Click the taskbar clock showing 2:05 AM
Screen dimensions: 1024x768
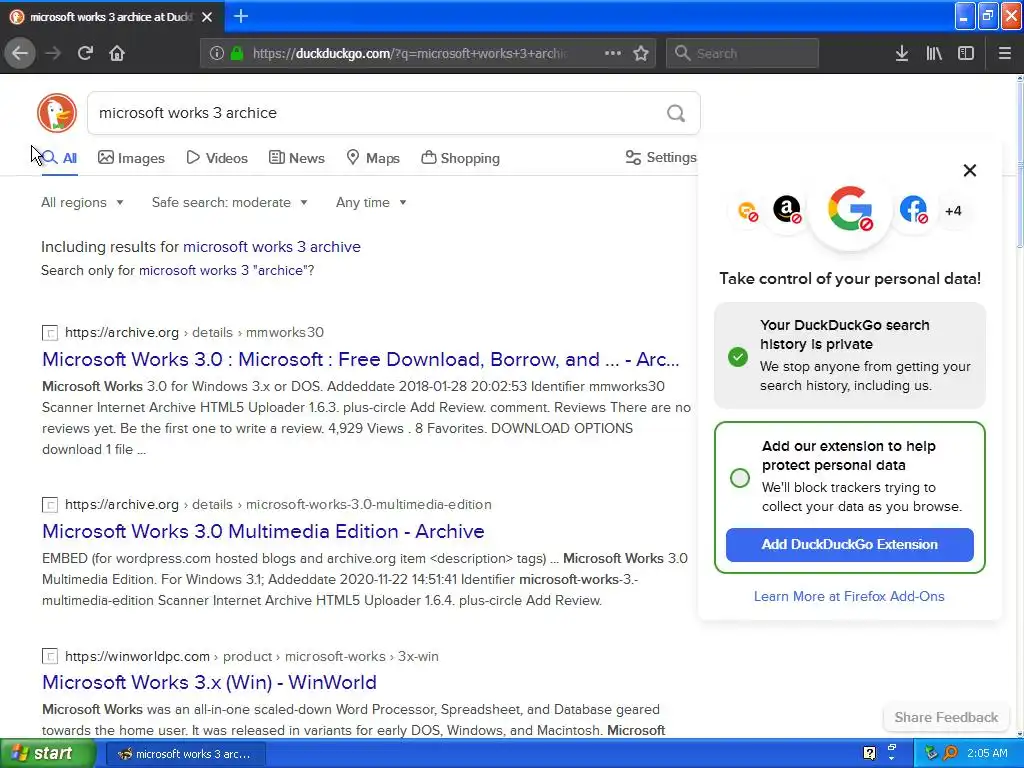[987, 753]
